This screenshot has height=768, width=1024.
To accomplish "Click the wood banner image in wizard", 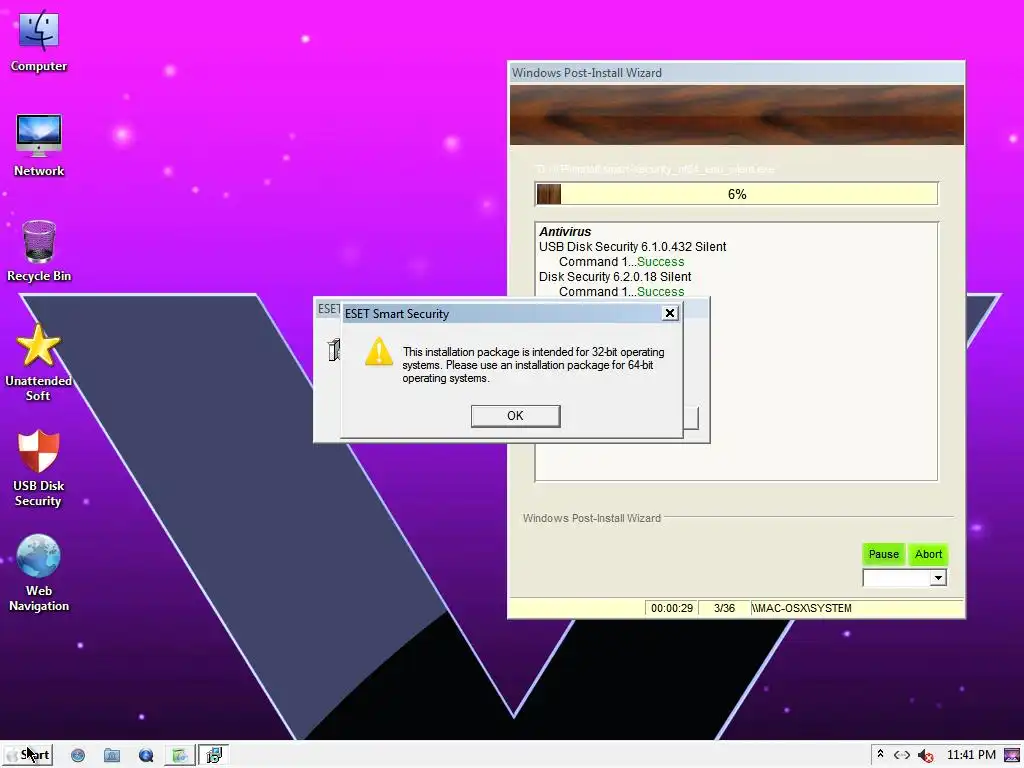I will (x=737, y=115).
